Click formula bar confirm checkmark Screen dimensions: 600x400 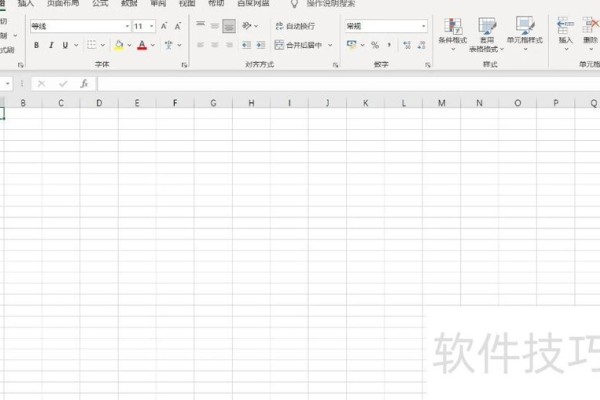pyautogui.click(x=63, y=83)
